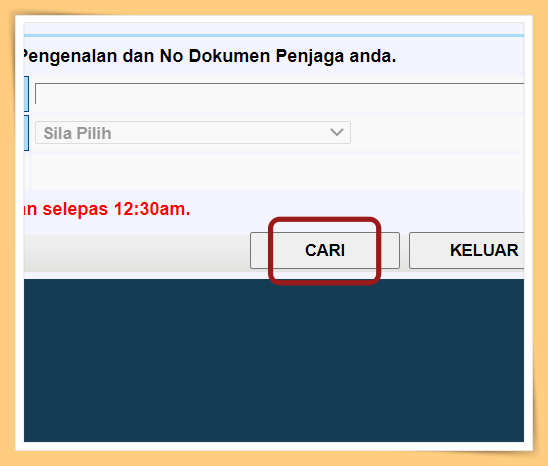Select the Sila Pilih placeholder text
This screenshot has height=466, width=548.
pyautogui.click(x=77, y=133)
